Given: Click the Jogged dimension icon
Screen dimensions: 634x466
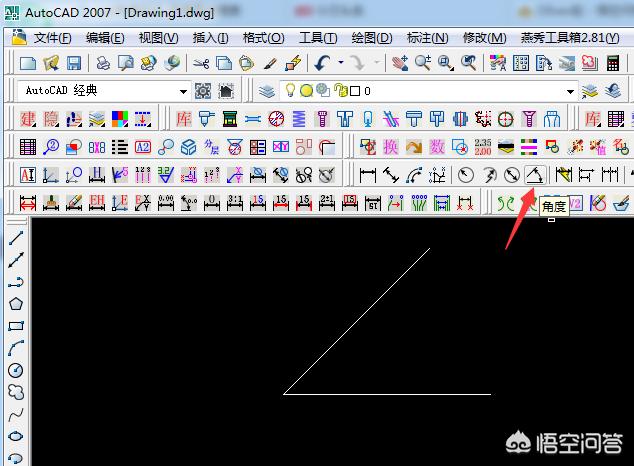Looking at the screenshot, I should click(x=489, y=175).
